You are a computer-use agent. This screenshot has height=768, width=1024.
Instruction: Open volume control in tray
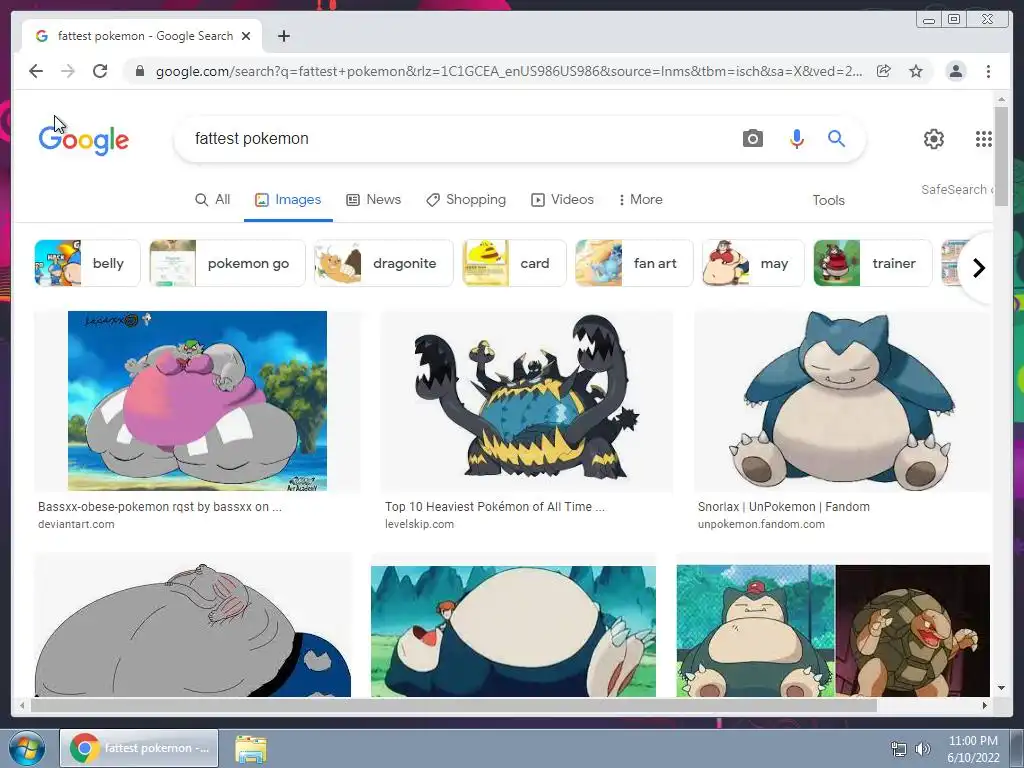pyautogui.click(x=922, y=749)
